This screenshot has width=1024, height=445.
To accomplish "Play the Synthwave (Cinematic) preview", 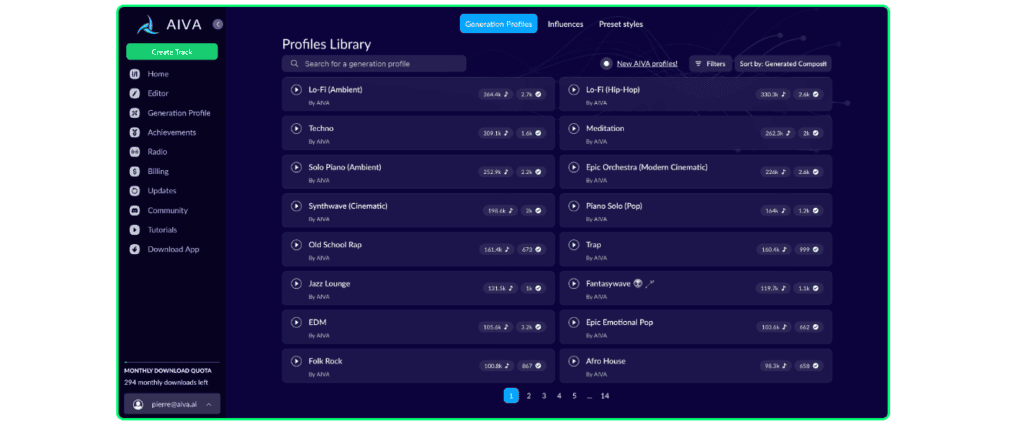I will (296, 206).
